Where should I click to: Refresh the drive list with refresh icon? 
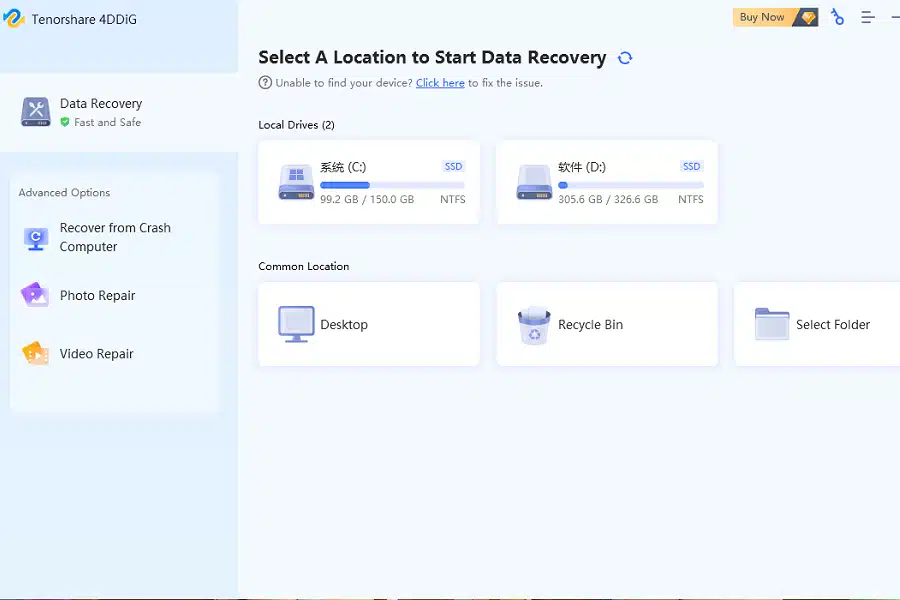click(x=625, y=58)
